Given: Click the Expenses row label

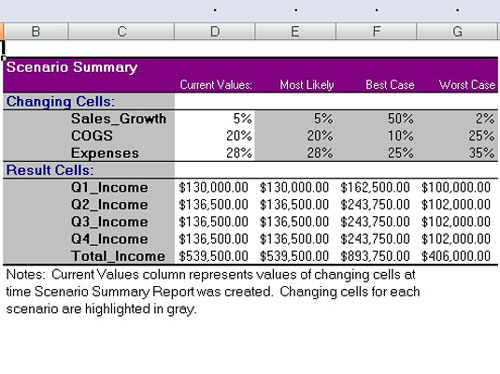Looking at the screenshot, I should pyautogui.click(x=105, y=153).
